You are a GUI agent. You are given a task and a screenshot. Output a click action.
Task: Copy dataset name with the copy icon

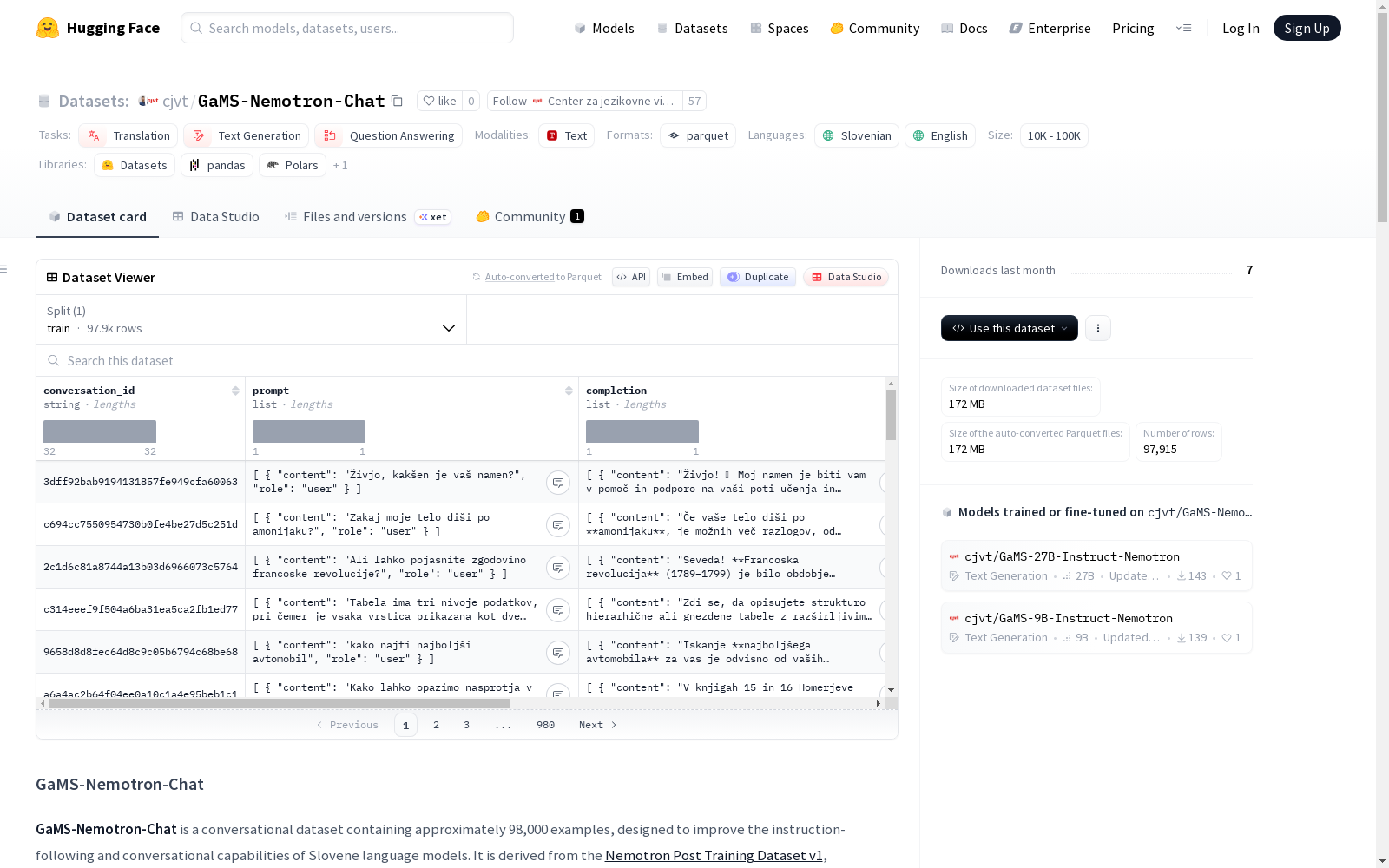(x=397, y=101)
